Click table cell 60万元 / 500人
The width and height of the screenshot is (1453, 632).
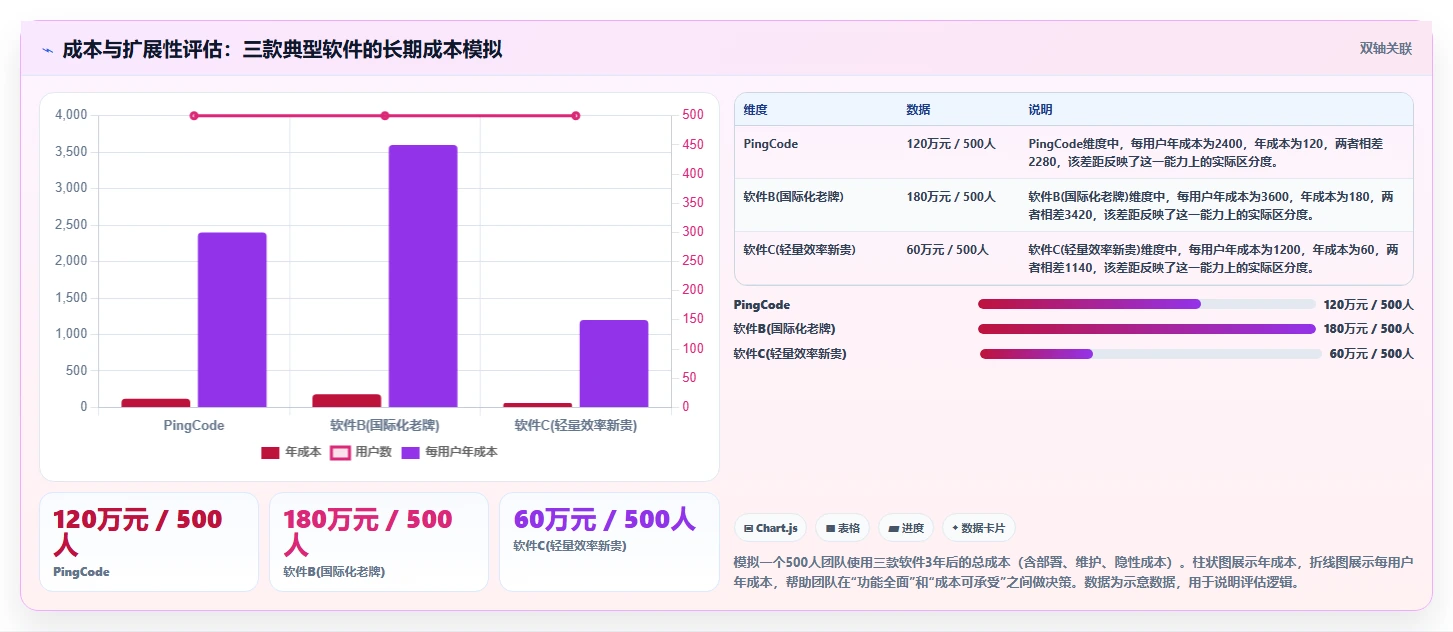[947, 250]
